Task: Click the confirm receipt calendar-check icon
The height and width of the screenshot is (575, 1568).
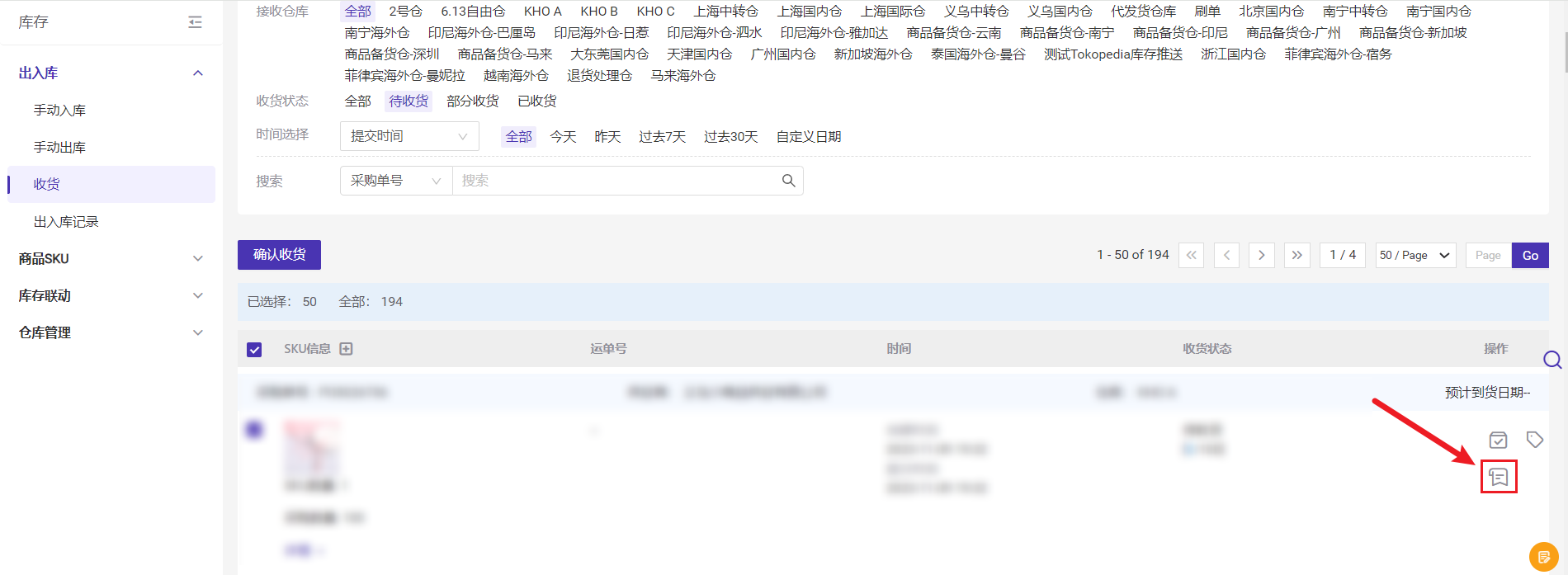Action: pyautogui.click(x=1498, y=440)
